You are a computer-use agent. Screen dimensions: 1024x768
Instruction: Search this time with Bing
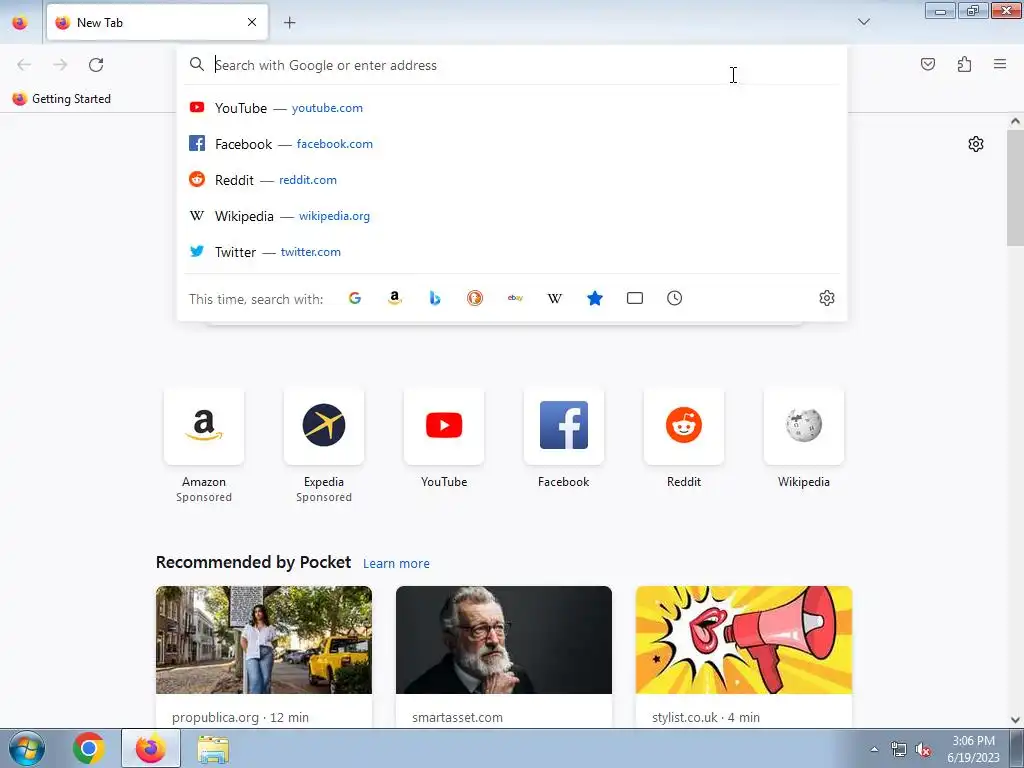[x=435, y=298]
